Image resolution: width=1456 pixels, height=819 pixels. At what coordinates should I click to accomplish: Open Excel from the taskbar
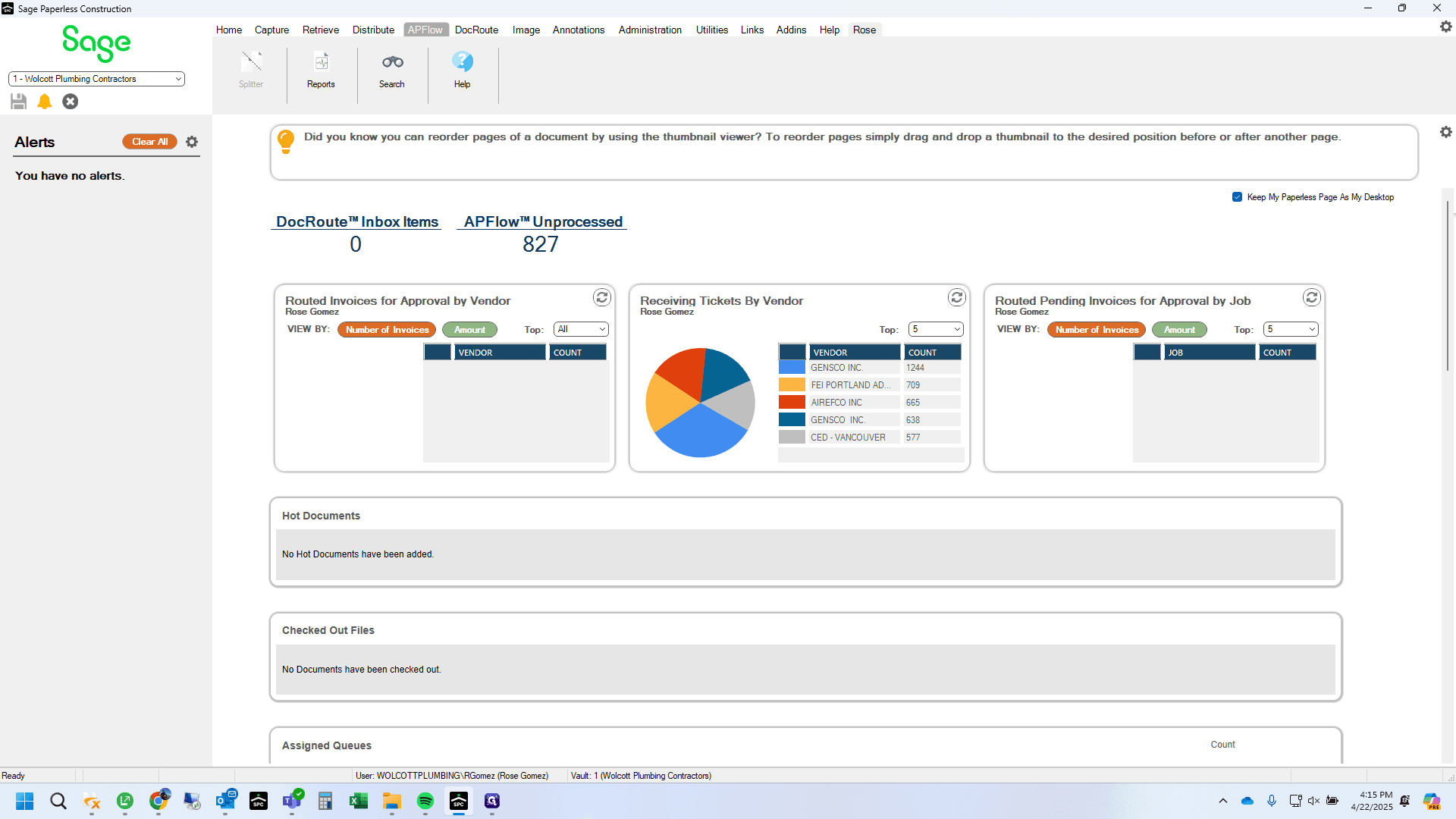pyautogui.click(x=359, y=801)
